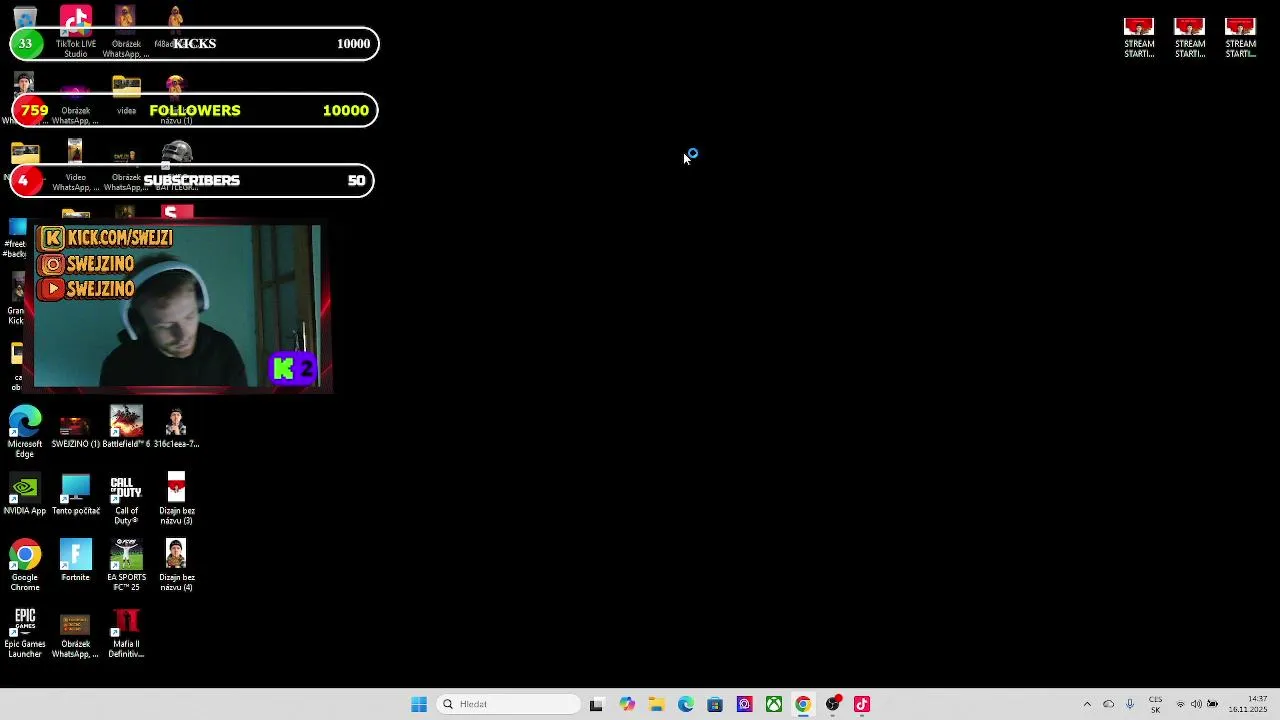The width and height of the screenshot is (1280, 720).
Task: Open the Xbox app on taskbar
Action: pos(774,704)
